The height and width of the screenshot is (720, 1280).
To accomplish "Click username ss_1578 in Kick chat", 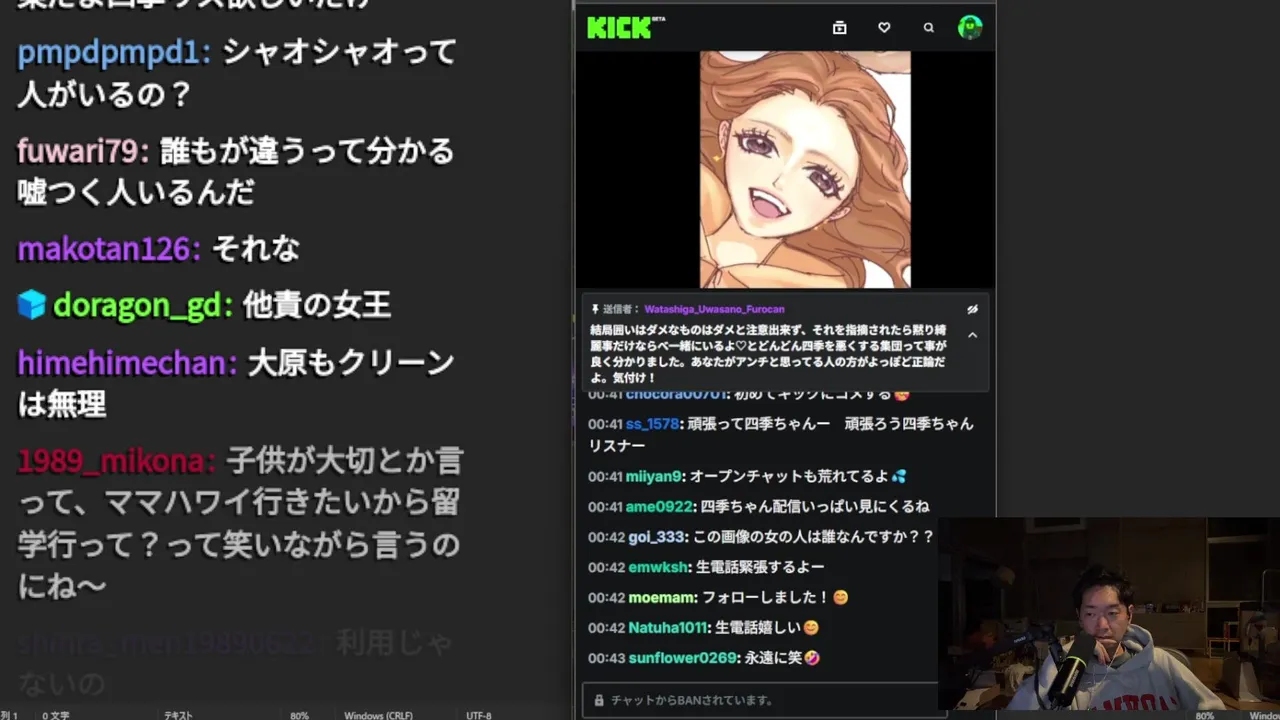I will (x=653, y=424).
